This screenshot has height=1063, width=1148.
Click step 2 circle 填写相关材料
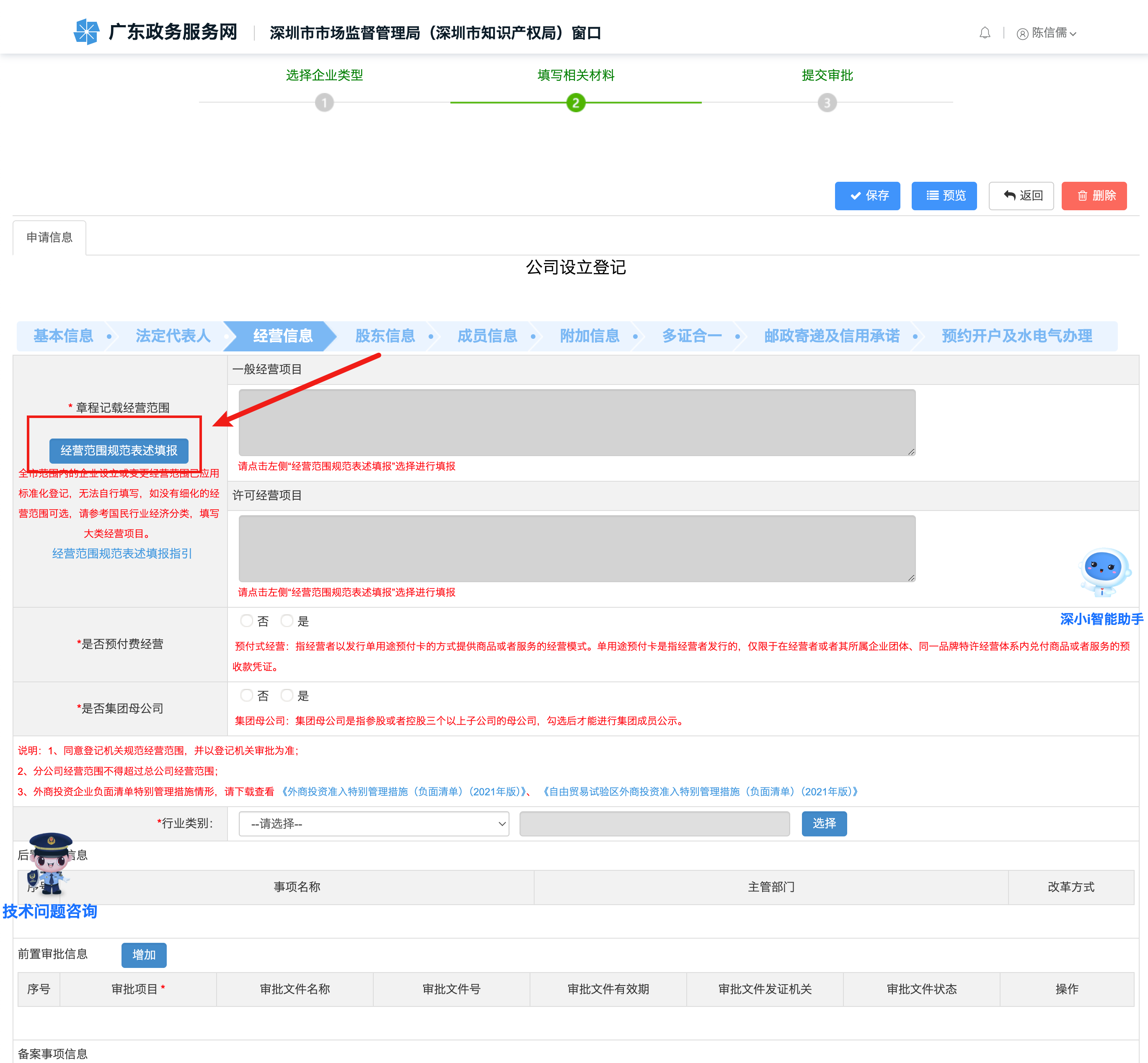[x=575, y=103]
